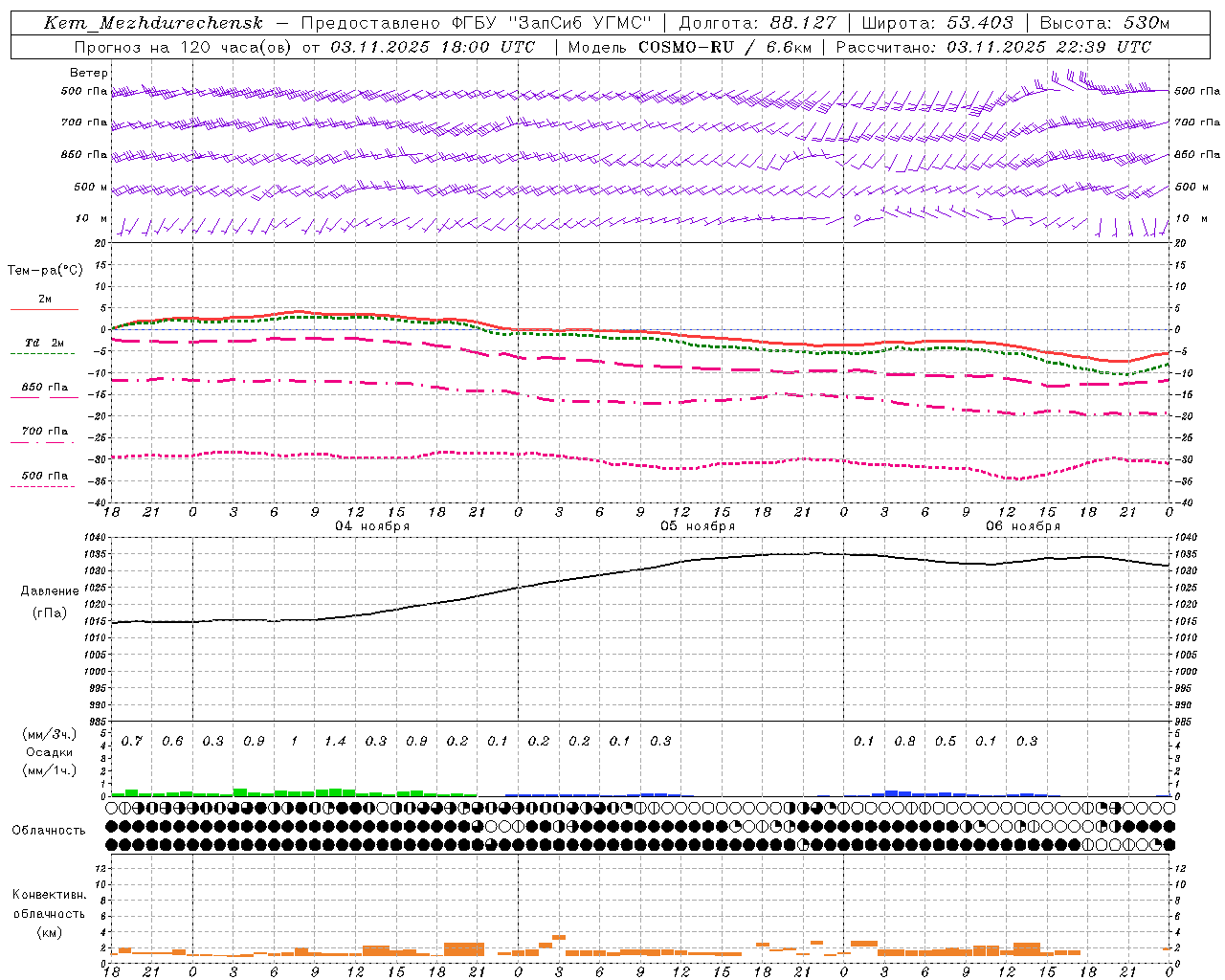This screenshot has height=980, width=1225.
Task: Select the left 850 гПа wind level label
Action: coord(84,154)
